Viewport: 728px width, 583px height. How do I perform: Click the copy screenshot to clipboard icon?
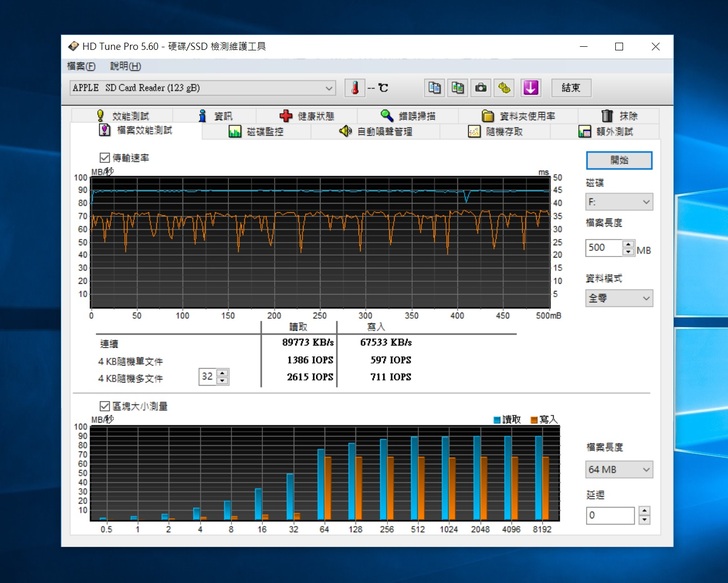tap(457, 88)
